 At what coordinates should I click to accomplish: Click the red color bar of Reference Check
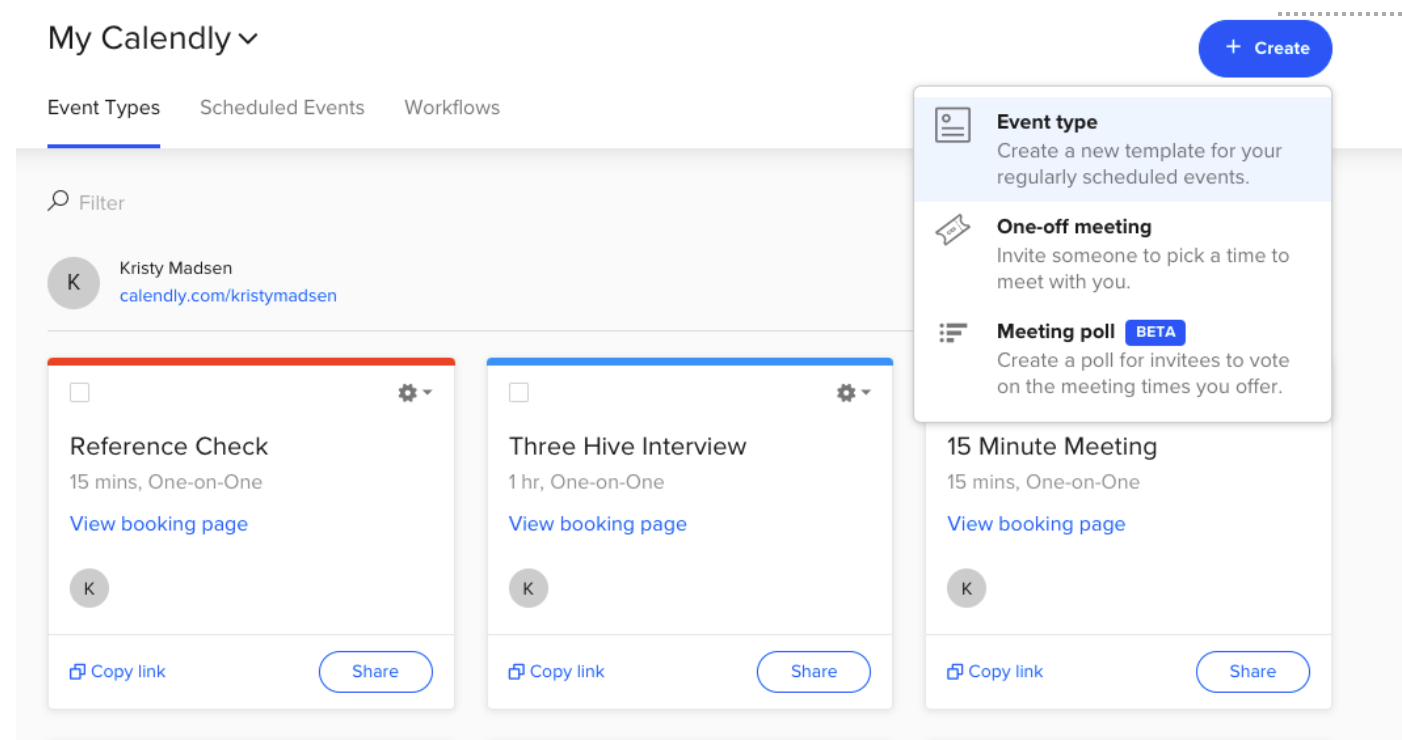click(x=251, y=361)
